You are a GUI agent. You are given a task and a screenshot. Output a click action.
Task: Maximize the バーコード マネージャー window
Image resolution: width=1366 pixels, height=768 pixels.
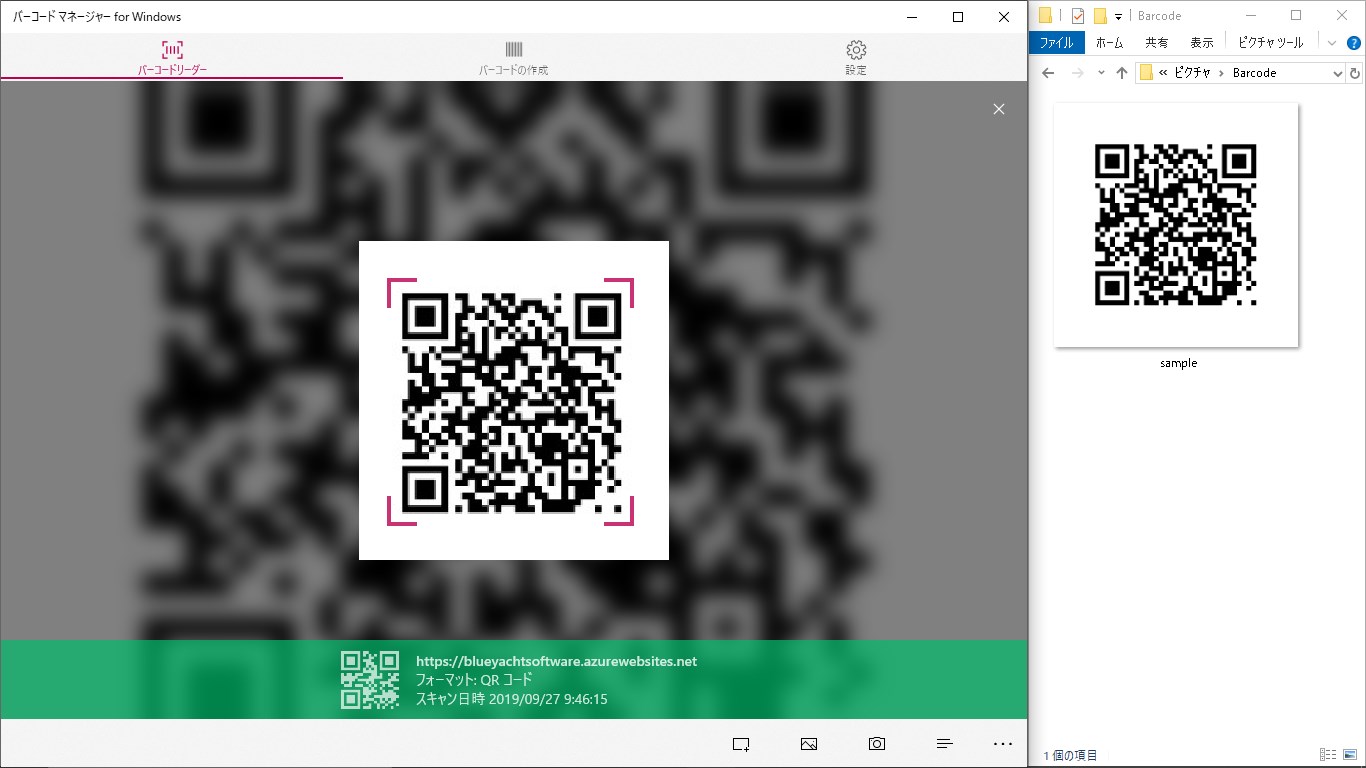(x=958, y=17)
